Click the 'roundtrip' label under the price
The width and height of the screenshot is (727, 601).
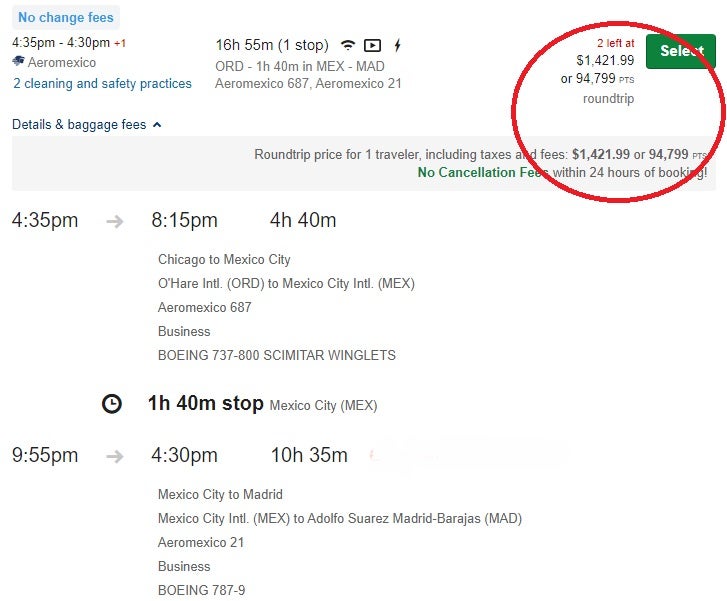pyautogui.click(x=608, y=98)
